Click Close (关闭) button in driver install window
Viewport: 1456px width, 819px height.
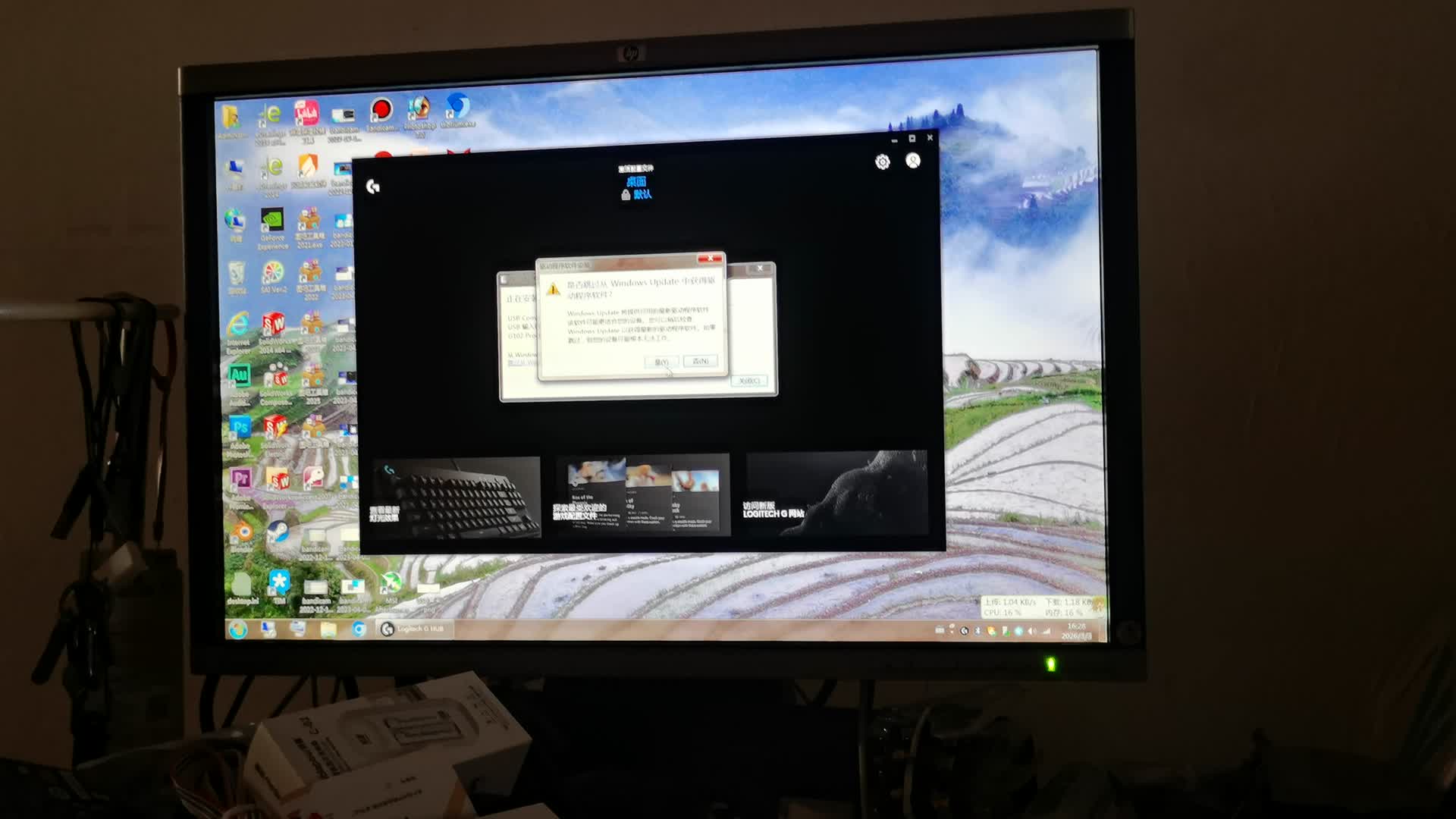coord(748,381)
